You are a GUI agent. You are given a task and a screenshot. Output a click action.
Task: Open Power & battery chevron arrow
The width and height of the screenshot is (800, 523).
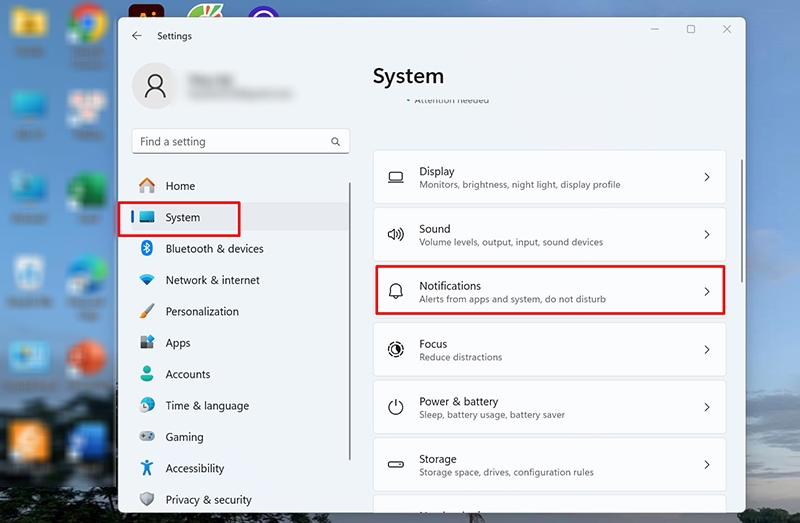(707, 407)
